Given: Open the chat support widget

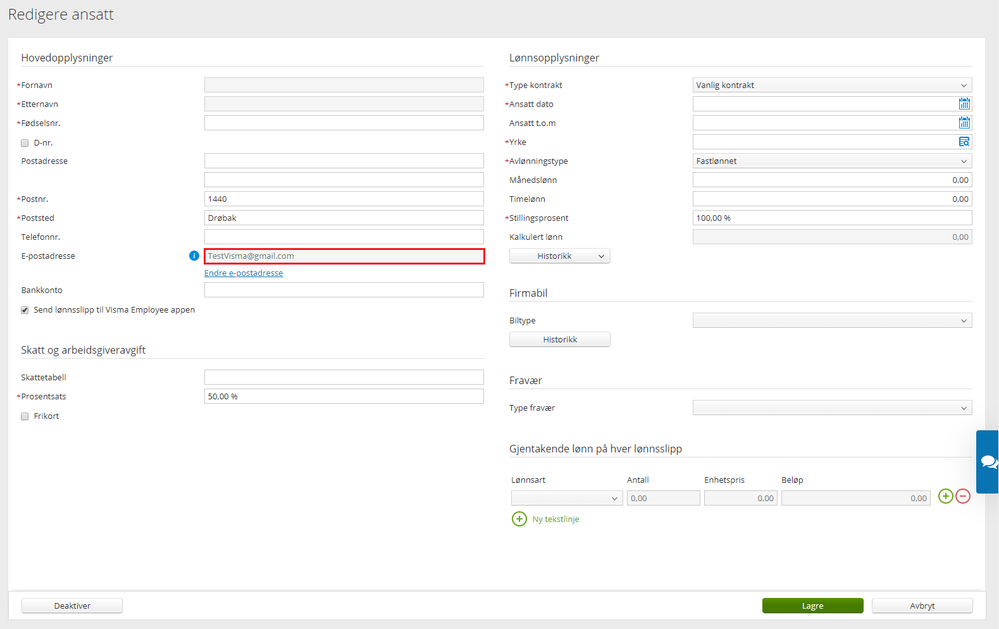Looking at the screenshot, I should [988, 461].
